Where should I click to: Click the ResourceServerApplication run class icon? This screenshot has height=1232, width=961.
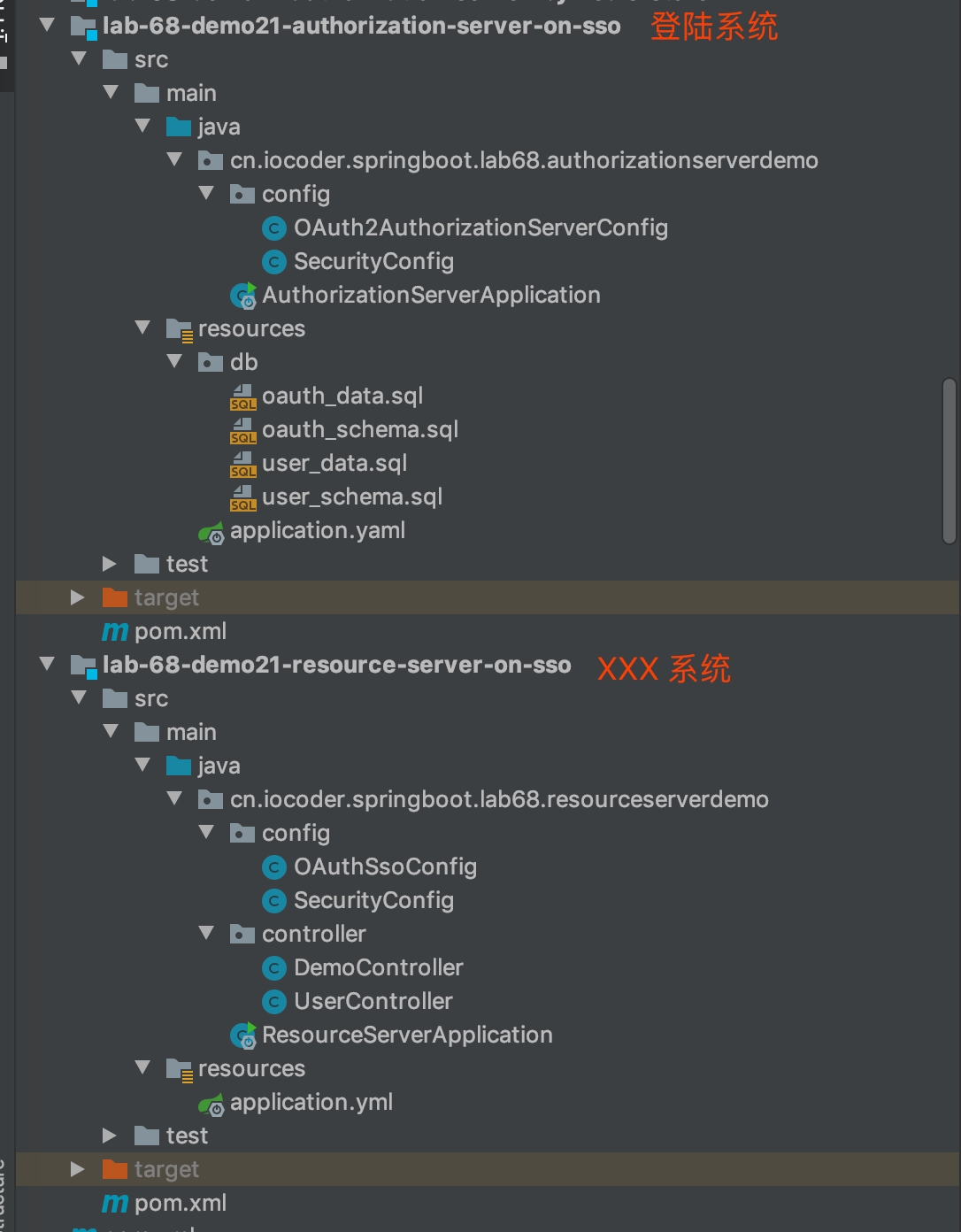coord(243,1036)
